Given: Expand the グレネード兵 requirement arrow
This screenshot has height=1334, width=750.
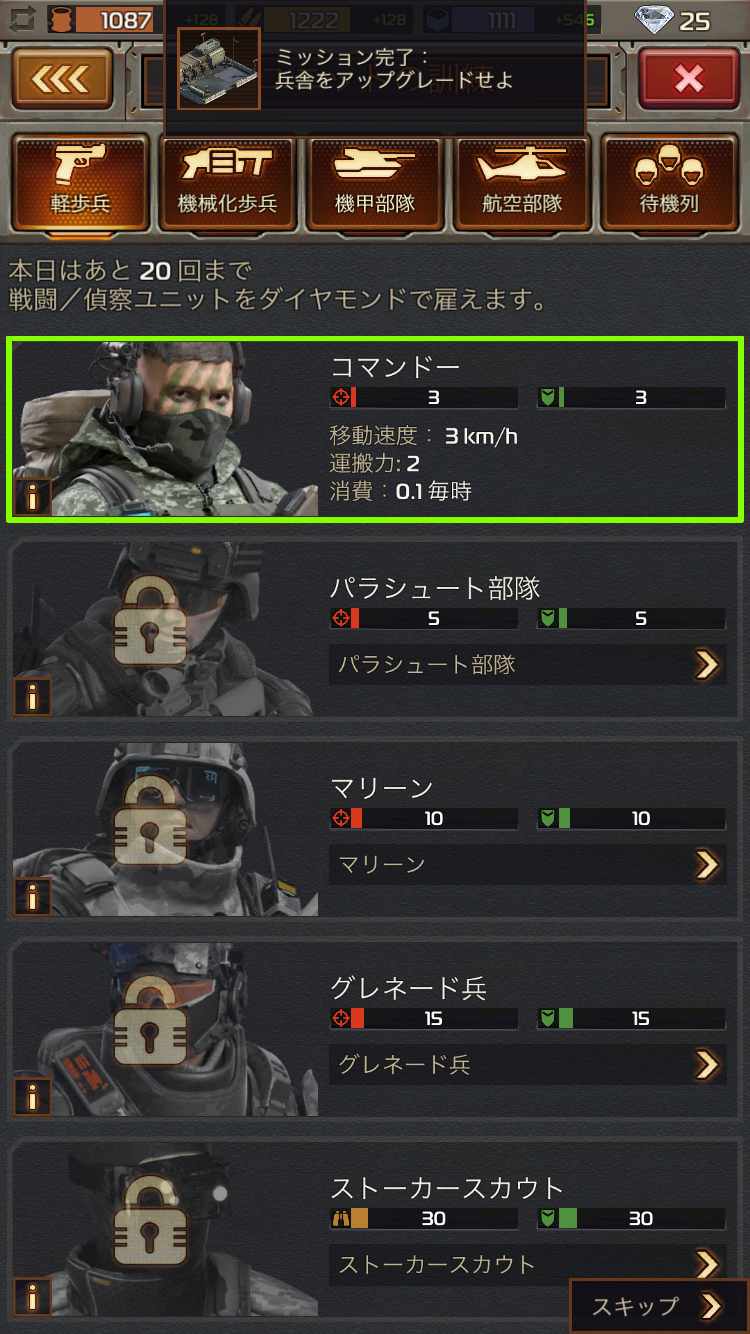Looking at the screenshot, I should tap(707, 1064).
